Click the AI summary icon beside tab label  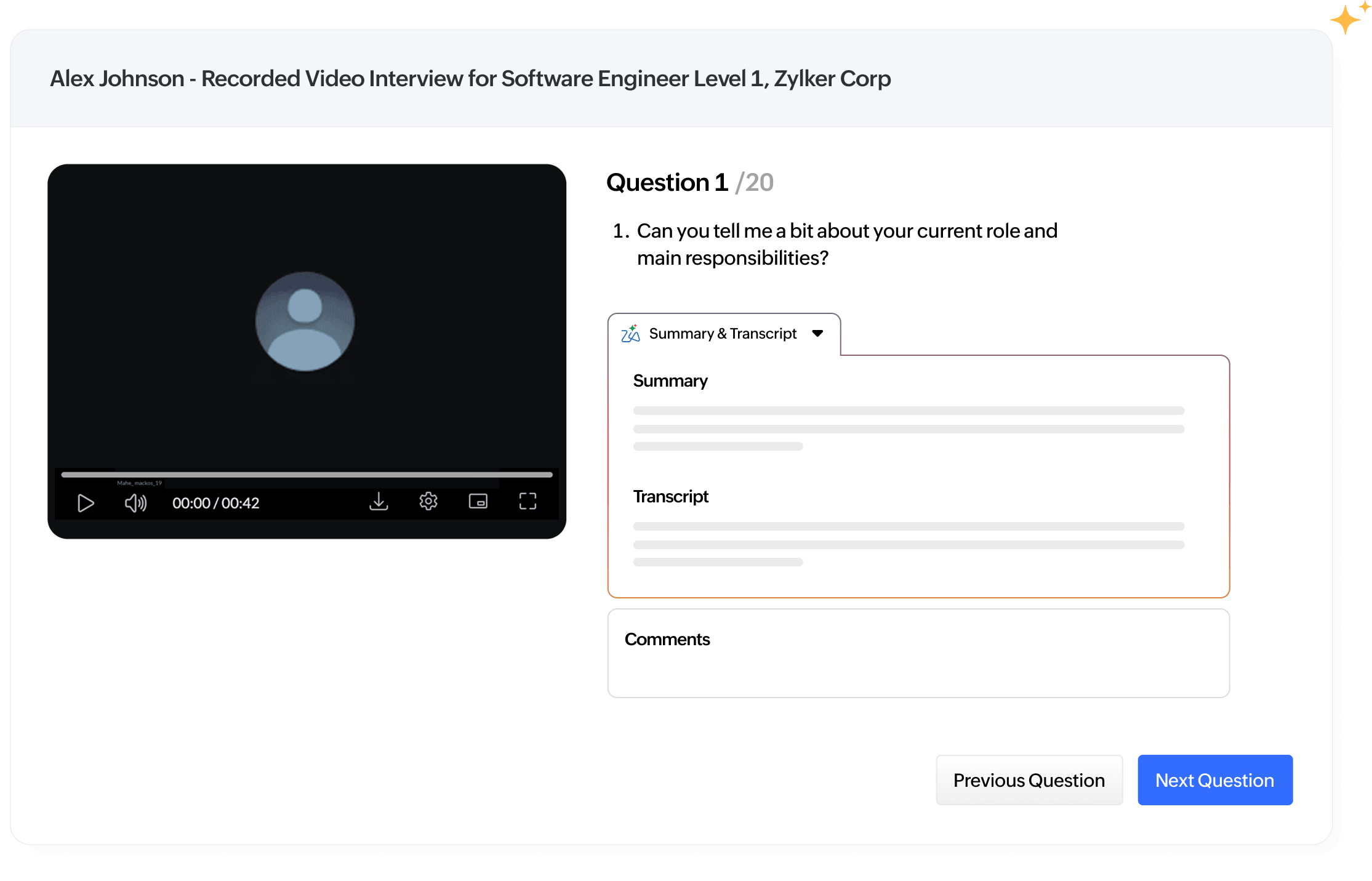coord(630,334)
